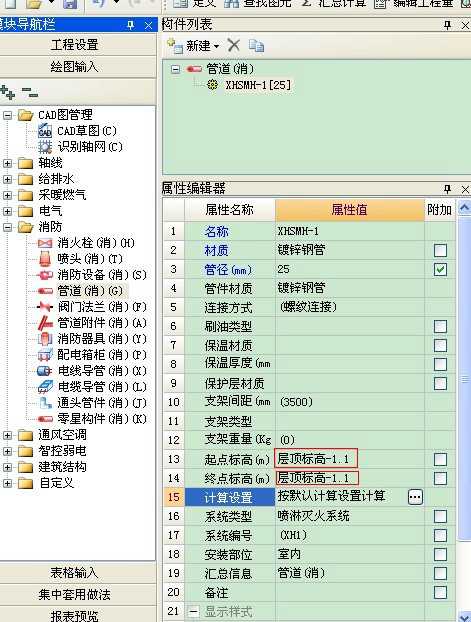Uncheck the 管径(mm) 附加 checkbox
This screenshot has width=471, height=622.
coord(440,270)
